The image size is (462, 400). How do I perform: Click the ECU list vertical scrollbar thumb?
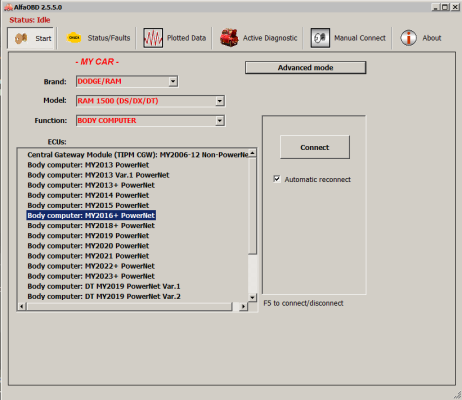253,206
